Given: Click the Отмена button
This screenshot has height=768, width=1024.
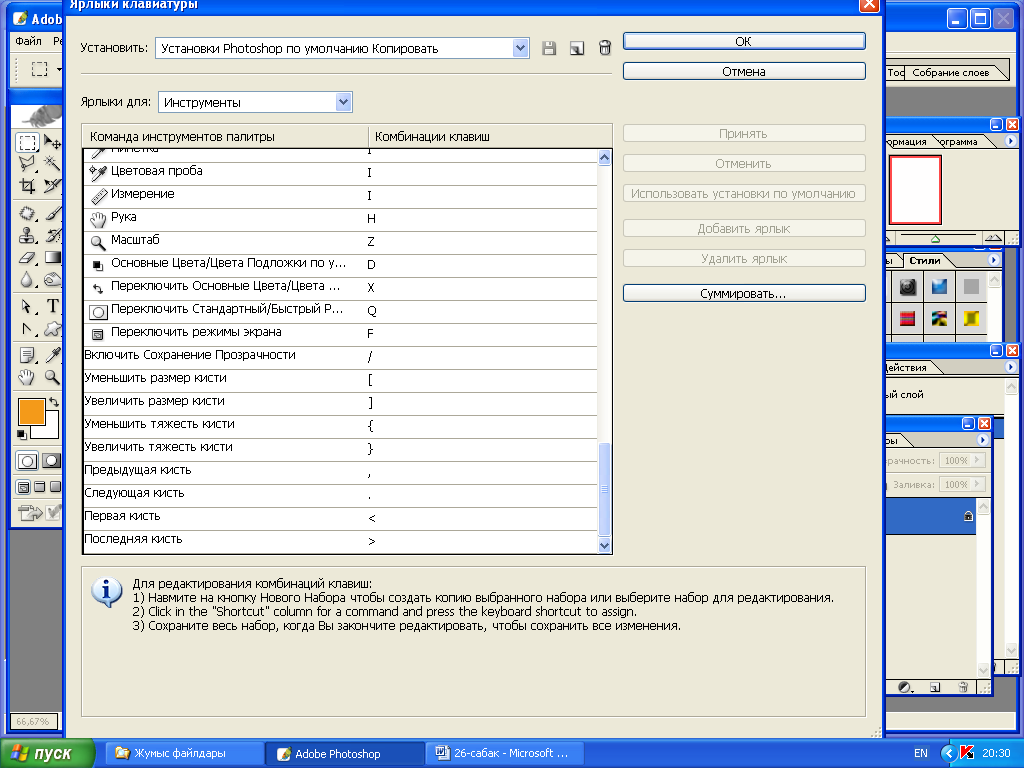Looking at the screenshot, I should [x=744, y=71].
